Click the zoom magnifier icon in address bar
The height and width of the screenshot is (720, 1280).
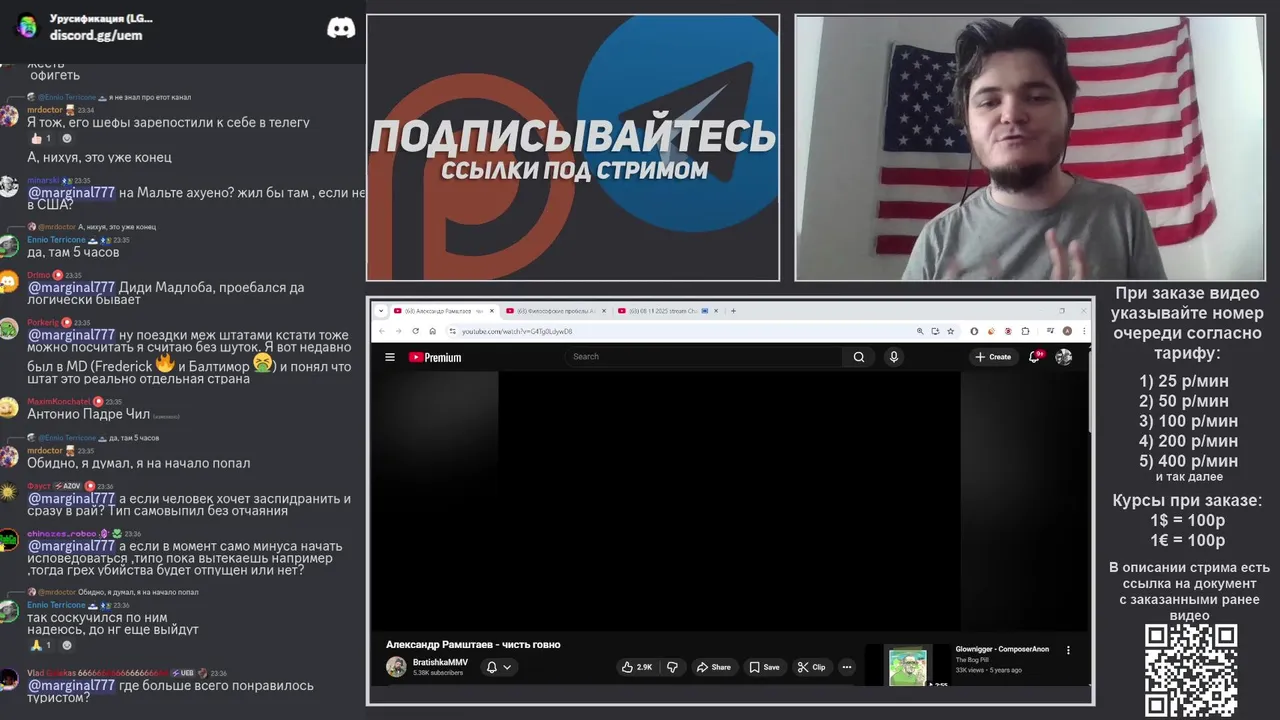point(920,331)
